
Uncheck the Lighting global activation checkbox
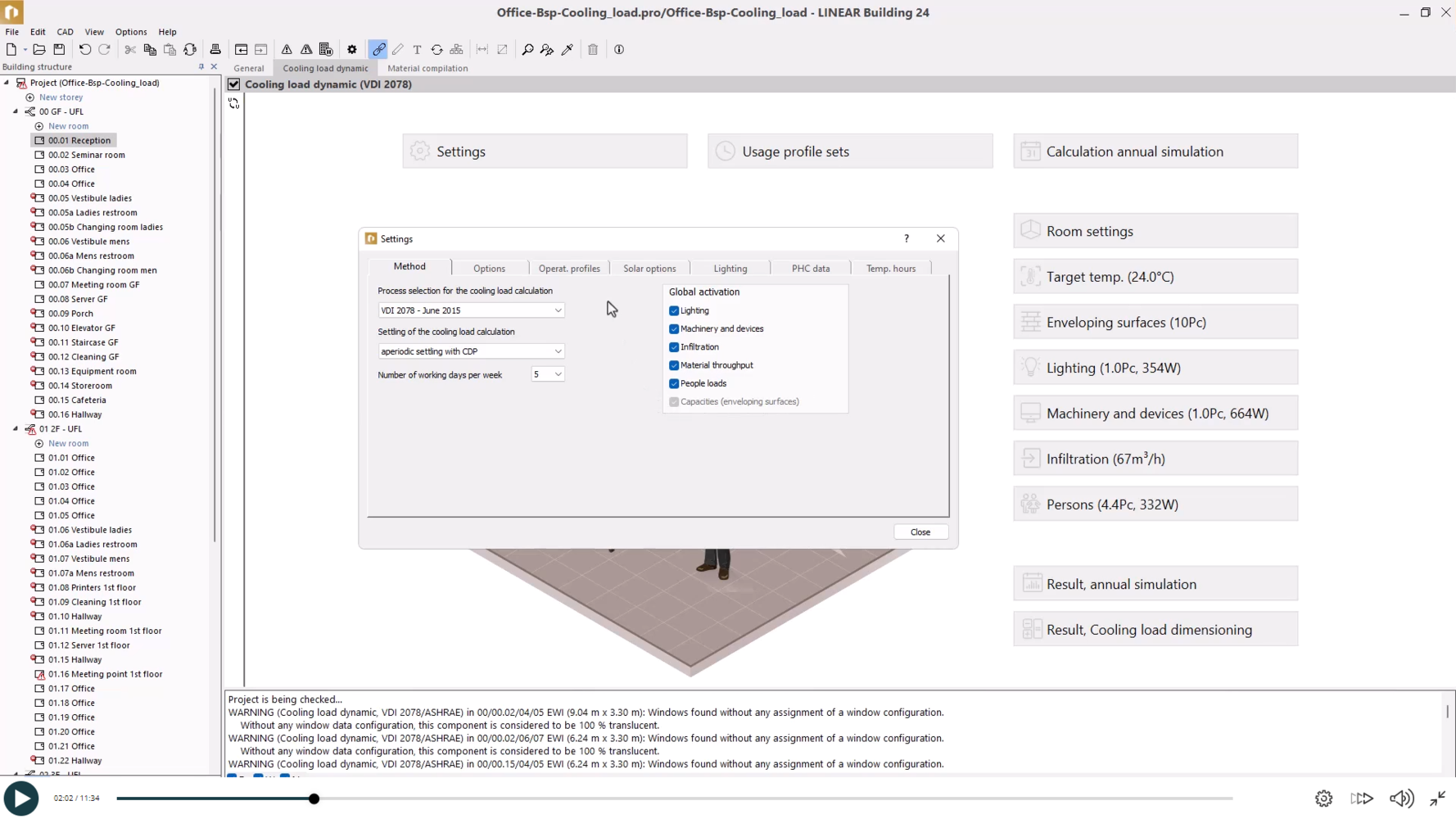point(674,311)
